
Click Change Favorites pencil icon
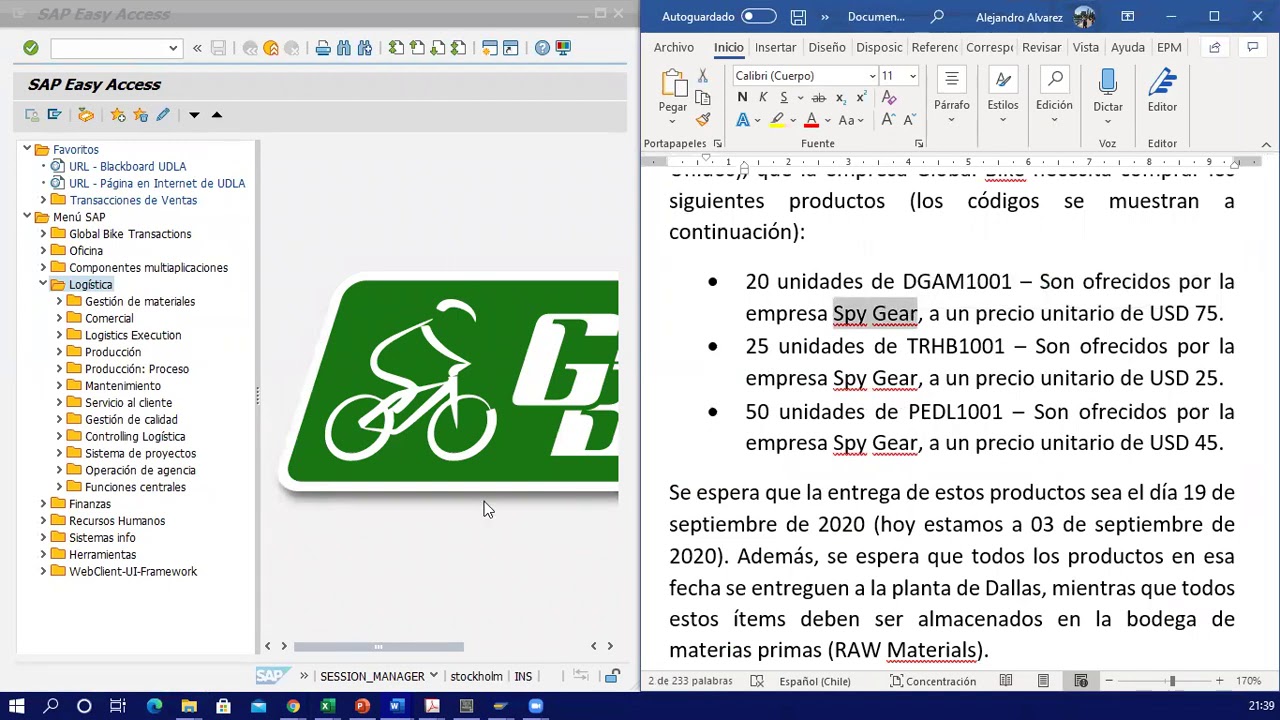coord(163,115)
